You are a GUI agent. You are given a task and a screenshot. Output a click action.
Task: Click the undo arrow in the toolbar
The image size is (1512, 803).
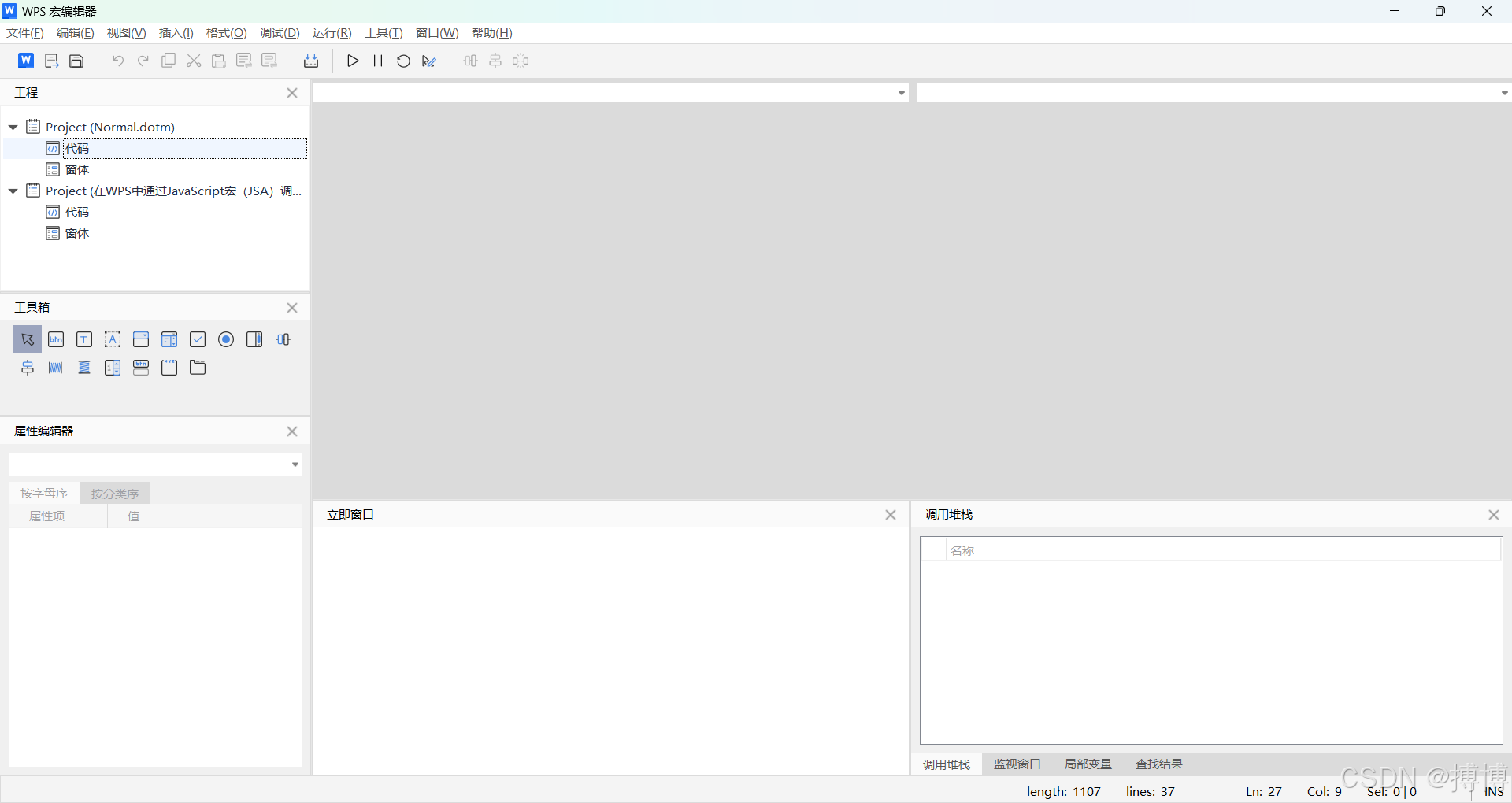tap(117, 61)
